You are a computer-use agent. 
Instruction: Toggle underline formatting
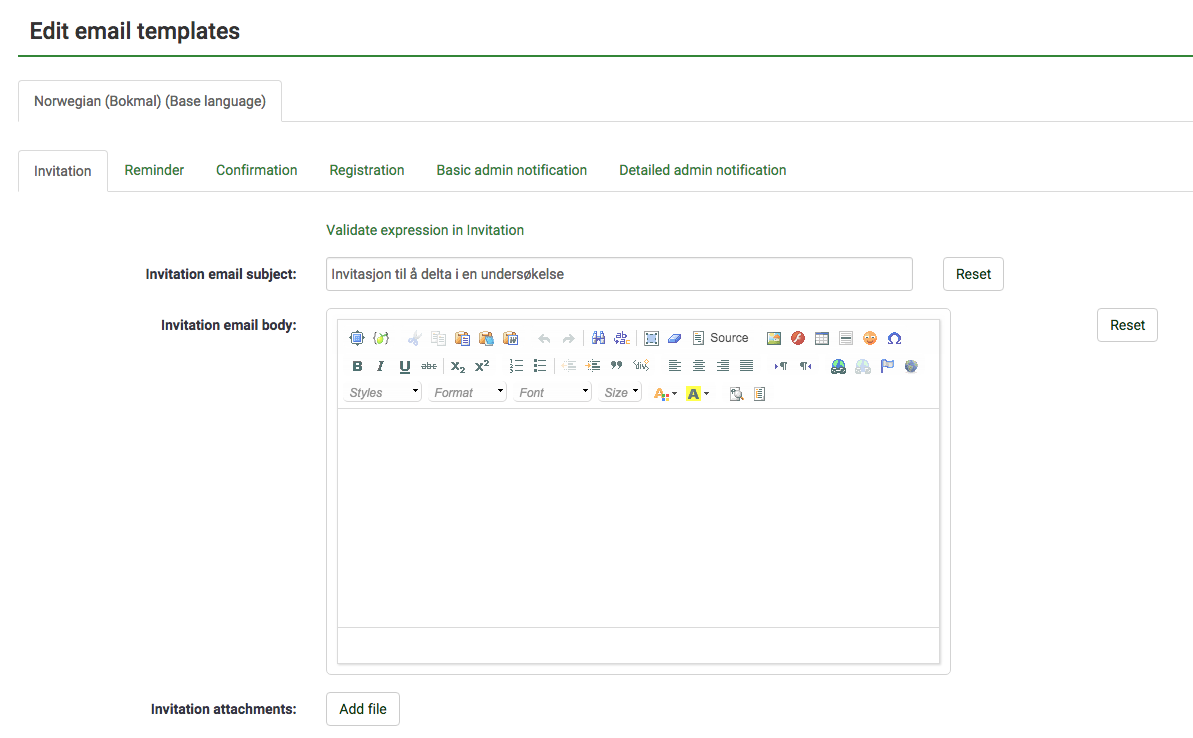[x=404, y=366]
